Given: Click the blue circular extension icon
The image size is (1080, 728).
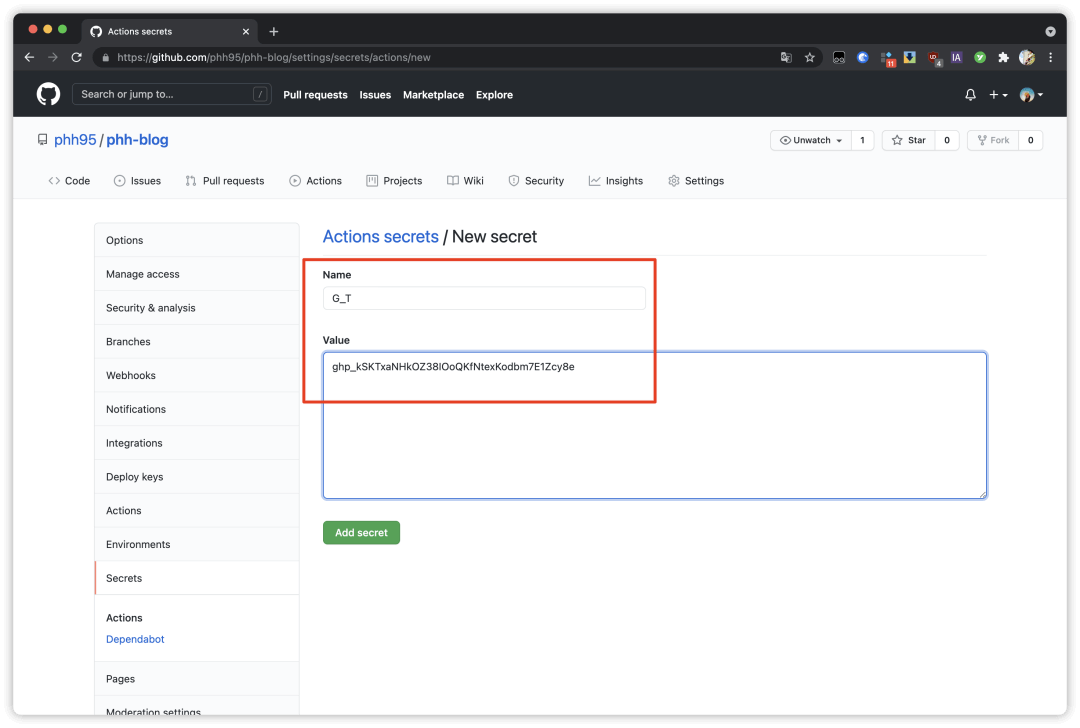Looking at the screenshot, I should pyautogui.click(x=862, y=57).
